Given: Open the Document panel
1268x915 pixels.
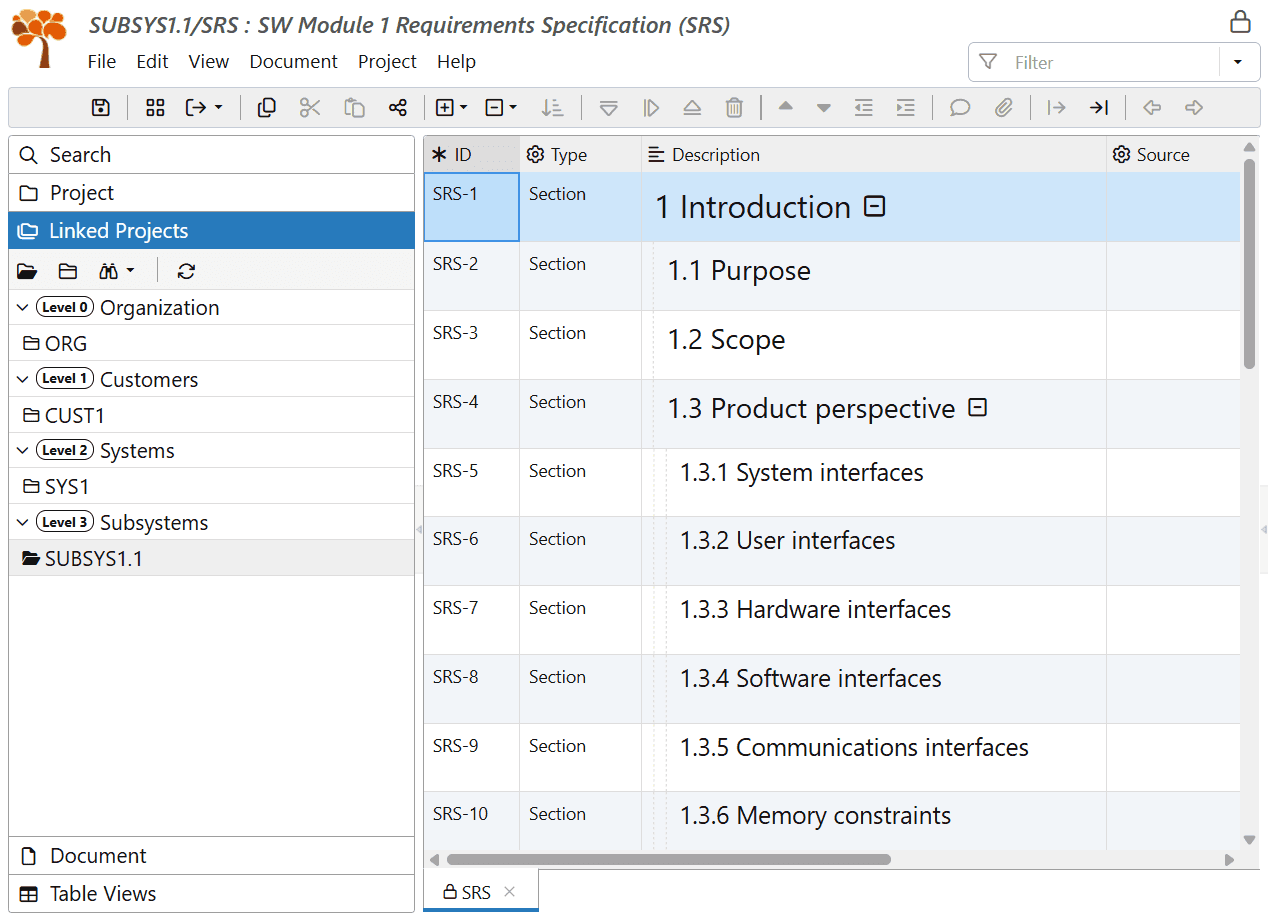Looking at the screenshot, I should (x=211, y=856).
